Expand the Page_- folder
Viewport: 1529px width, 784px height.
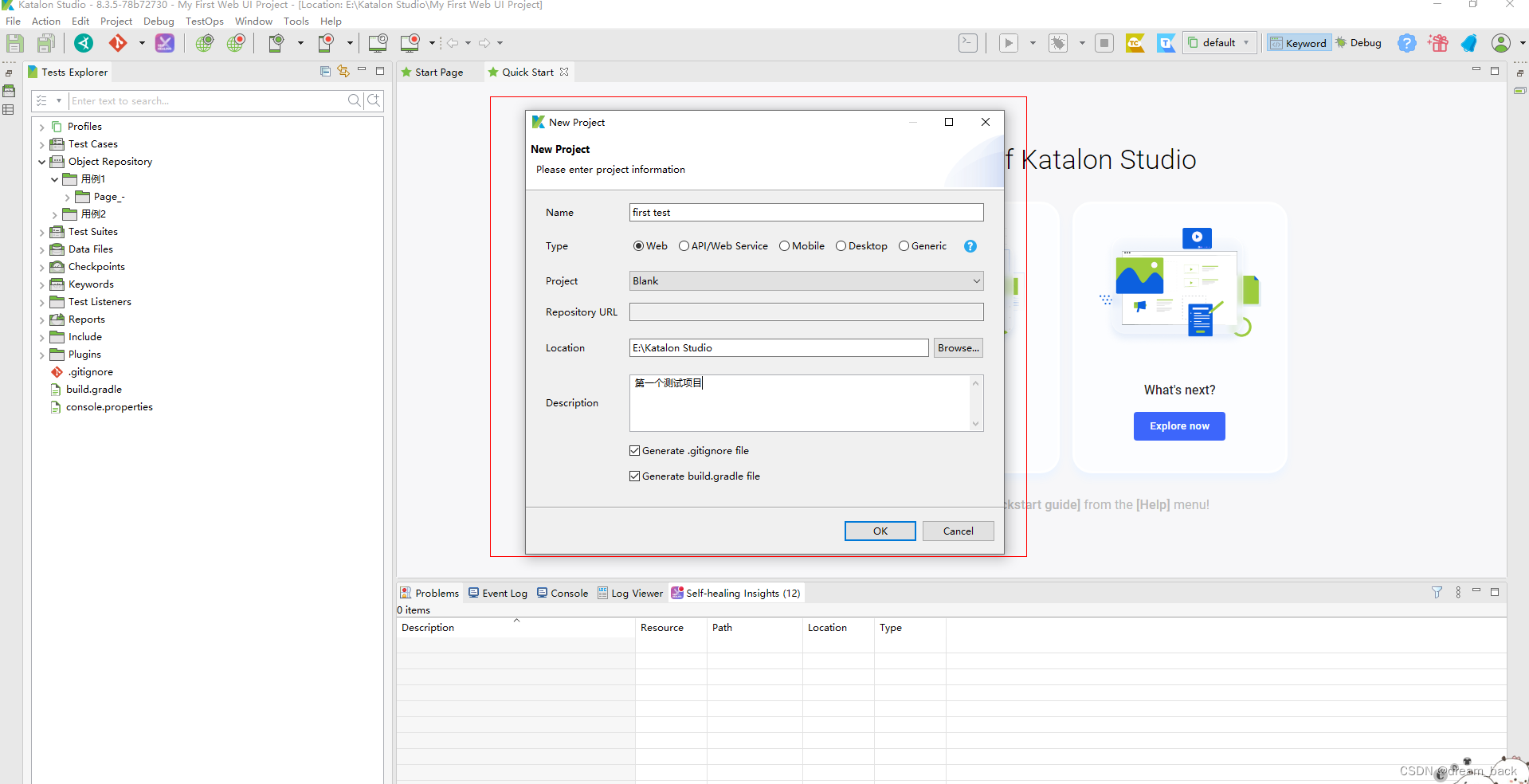tap(68, 197)
